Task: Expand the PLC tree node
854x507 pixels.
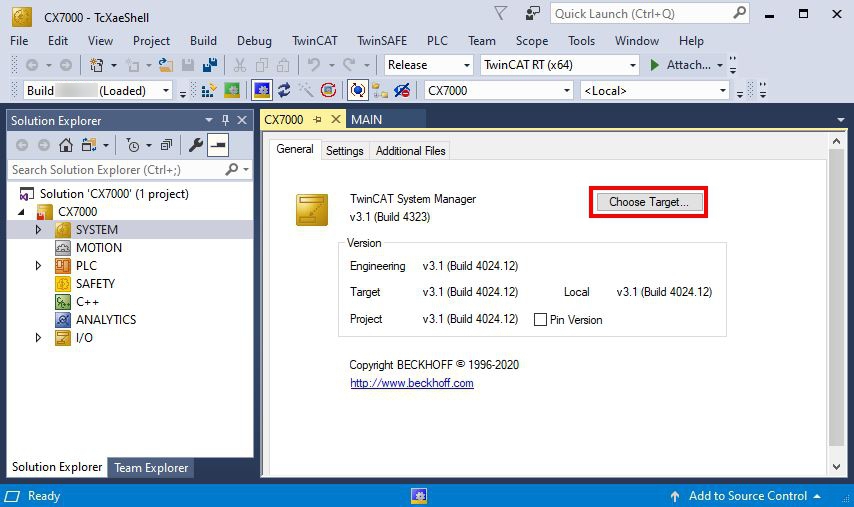Action: [38, 266]
